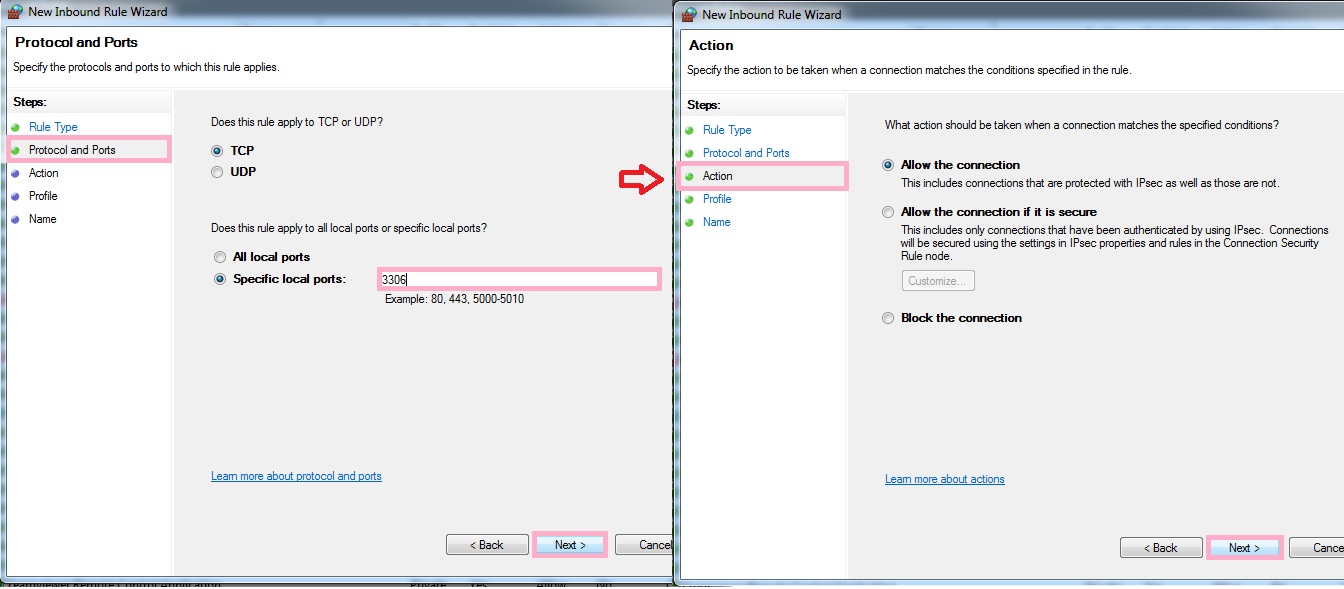Click the firewall icon in right wizard title bar

point(689,14)
